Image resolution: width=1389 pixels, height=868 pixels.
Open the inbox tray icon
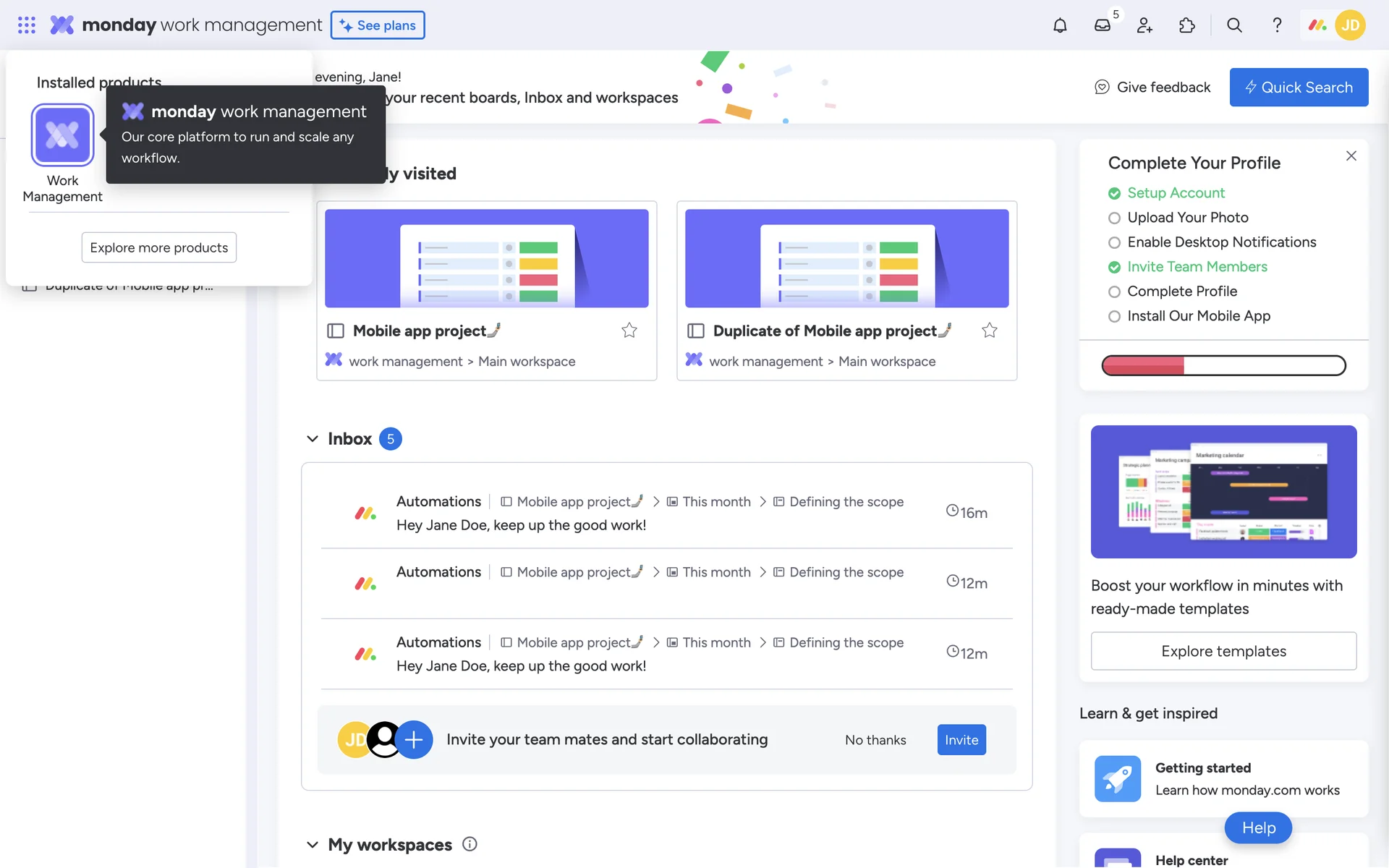click(1102, 25)
